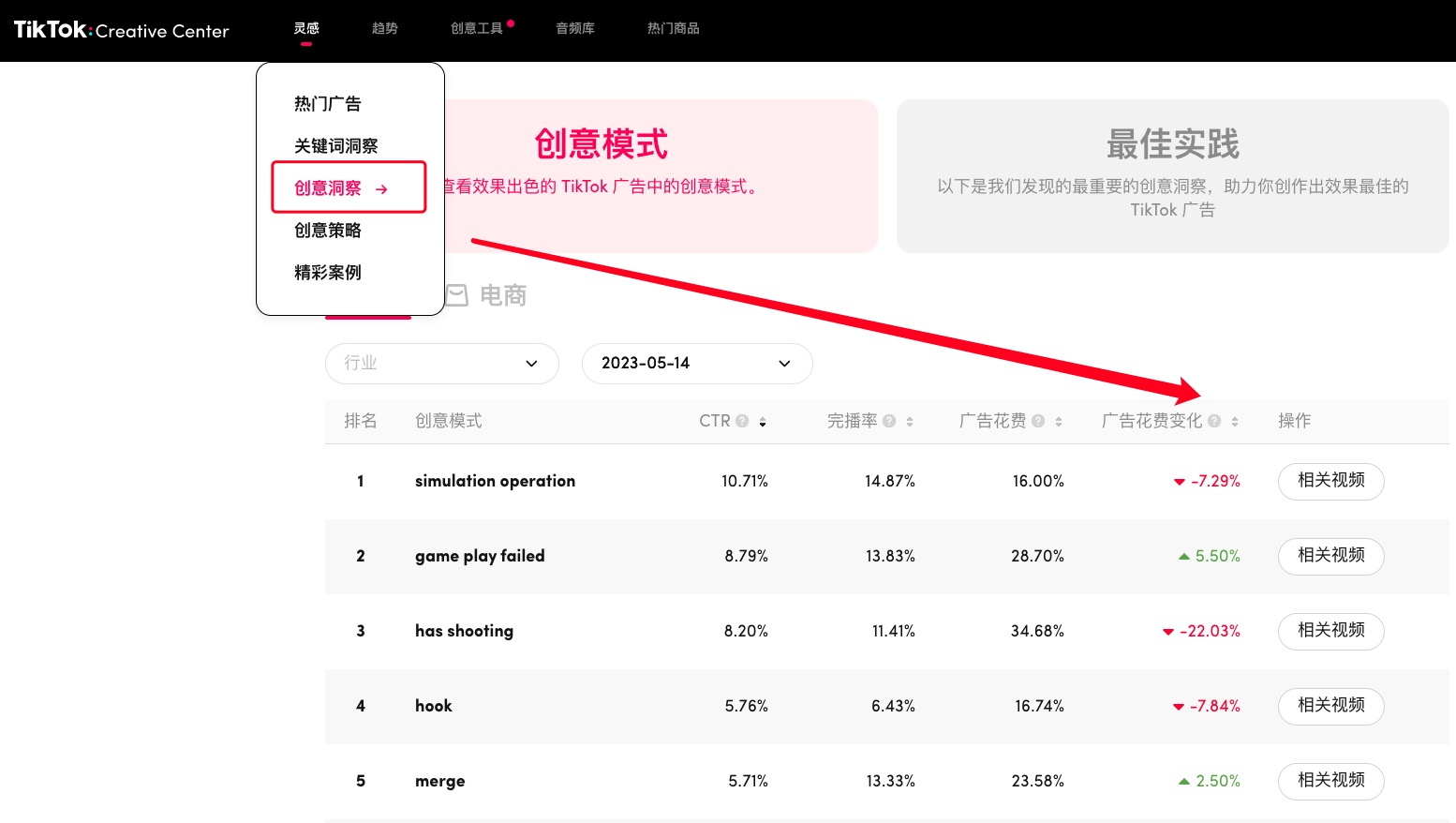1456x823 pixels.
Task: Click the 排名 column header
Action: click(360, 421)
